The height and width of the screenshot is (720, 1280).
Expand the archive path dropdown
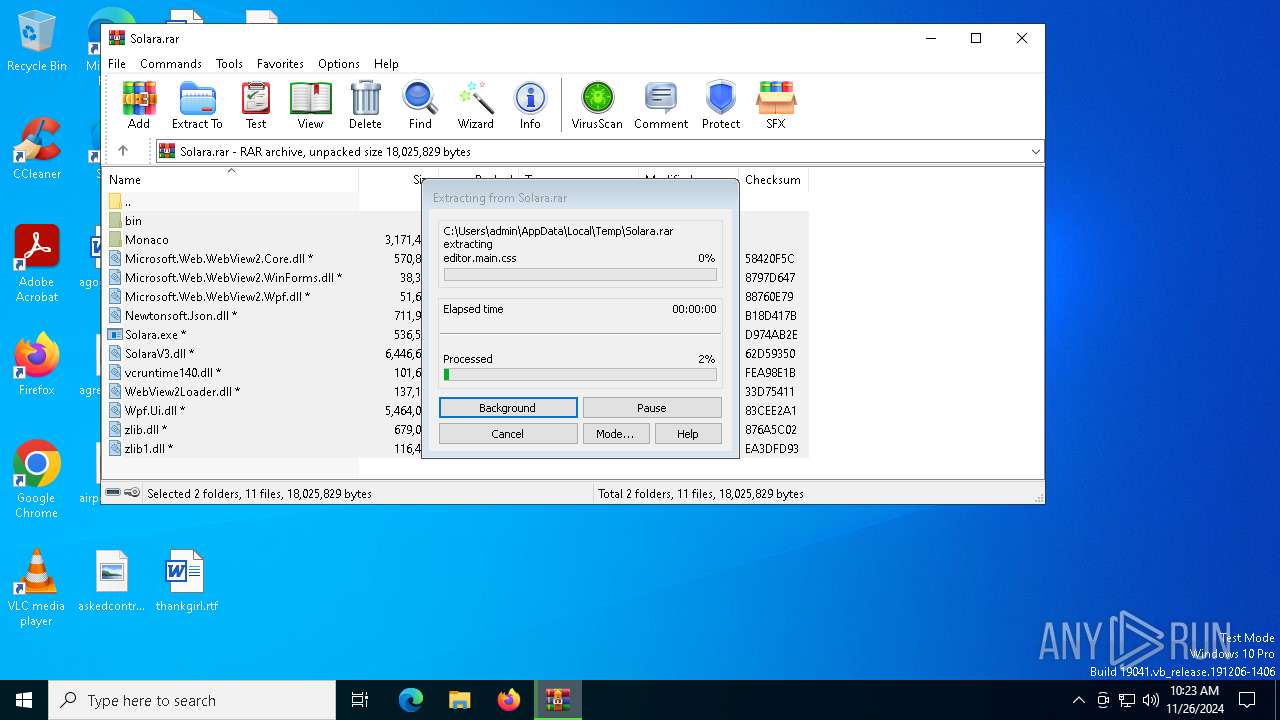pyautogui.click(x=1035, y=152)
